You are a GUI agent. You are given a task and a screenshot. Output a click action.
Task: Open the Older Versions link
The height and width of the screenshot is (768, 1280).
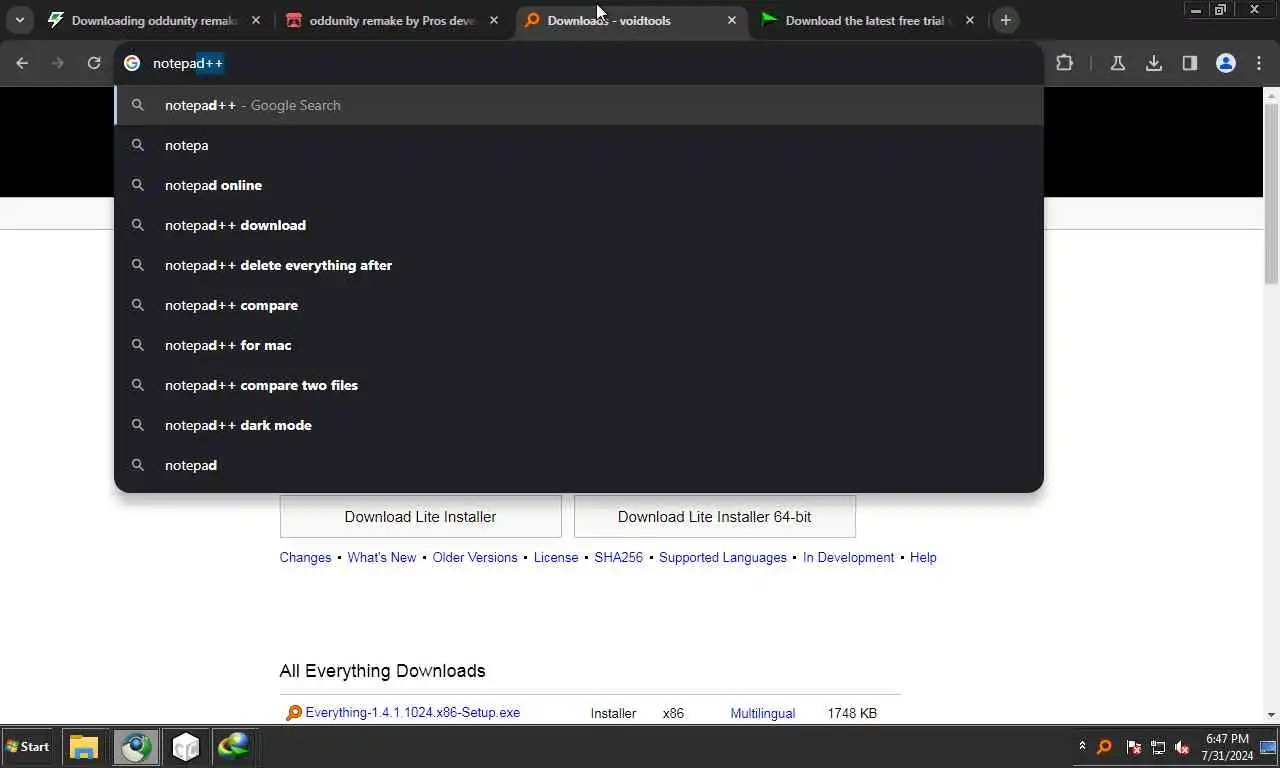pyautogui.click(x=475, y=557)
